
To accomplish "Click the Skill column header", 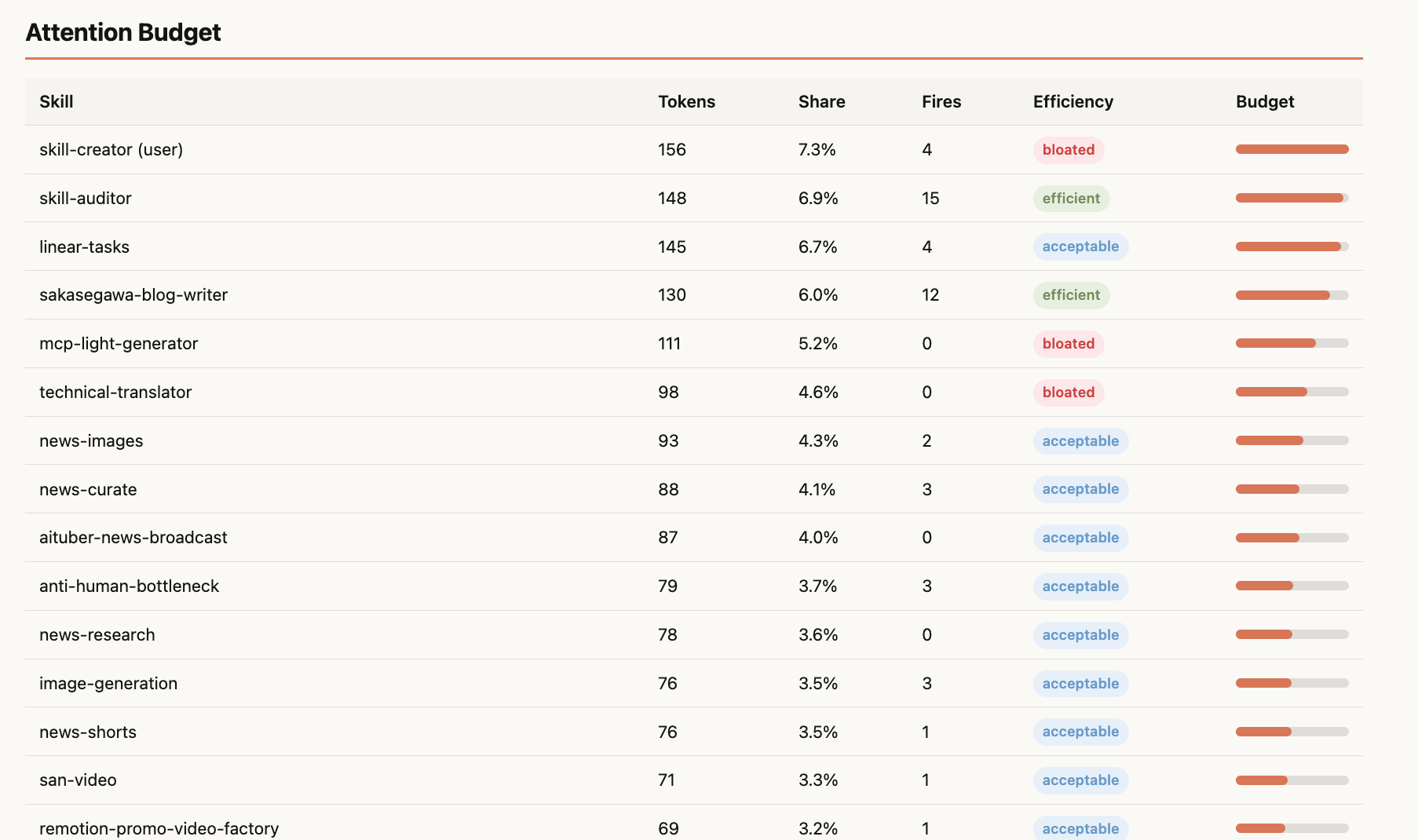I will (57, 102).
